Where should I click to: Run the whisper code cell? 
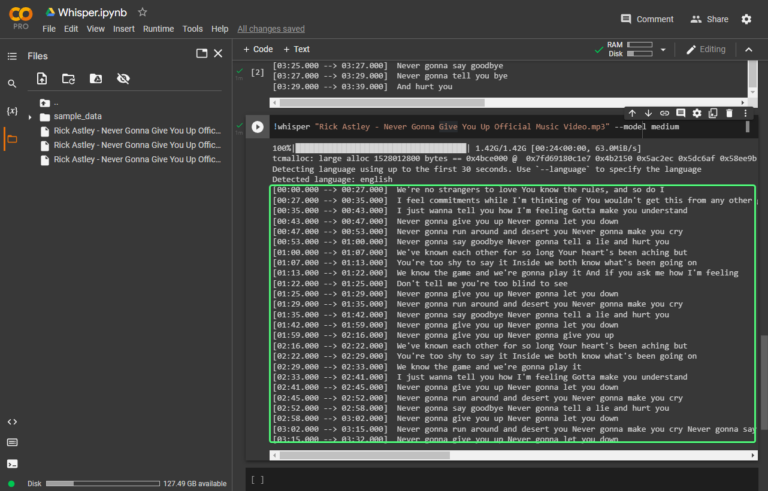tap(257, 127)
